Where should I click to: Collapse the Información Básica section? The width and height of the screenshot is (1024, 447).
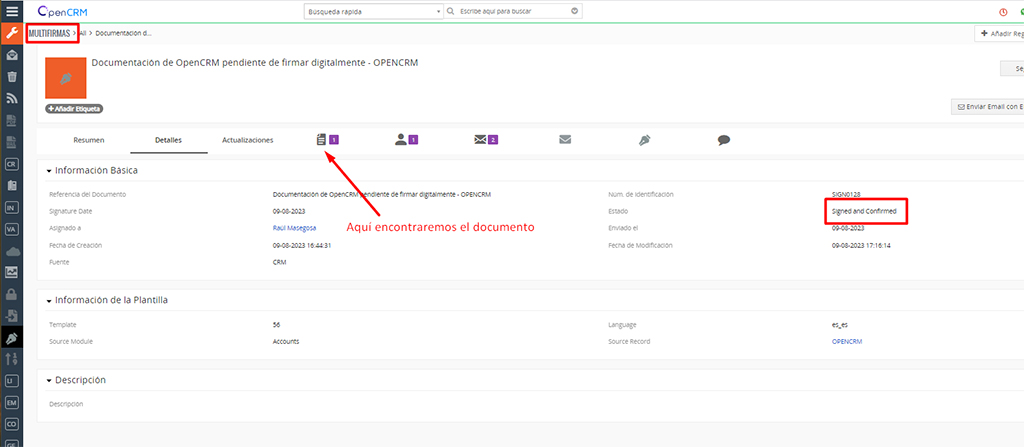(x=49, y=171)
